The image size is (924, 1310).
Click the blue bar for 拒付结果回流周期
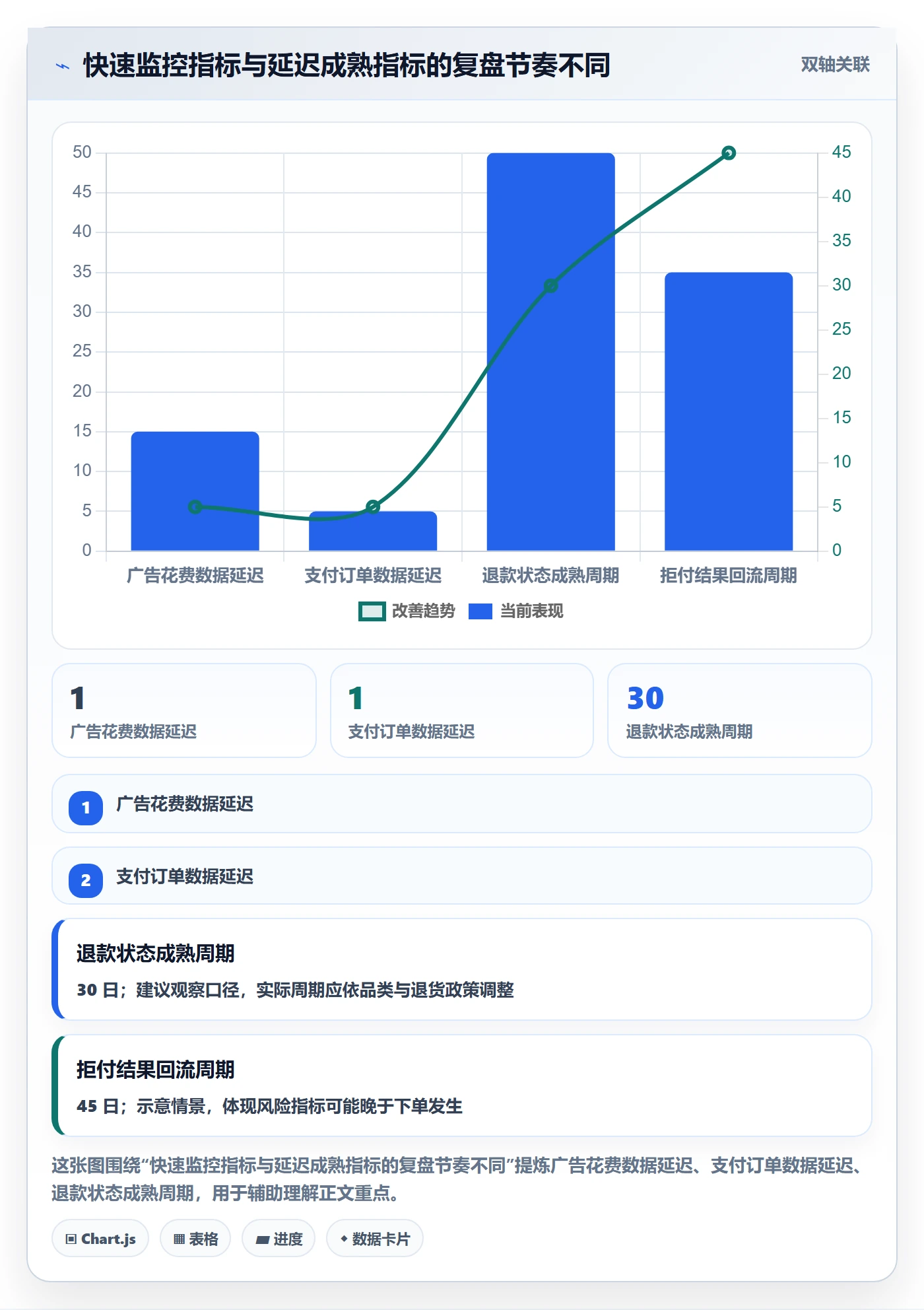729,411
